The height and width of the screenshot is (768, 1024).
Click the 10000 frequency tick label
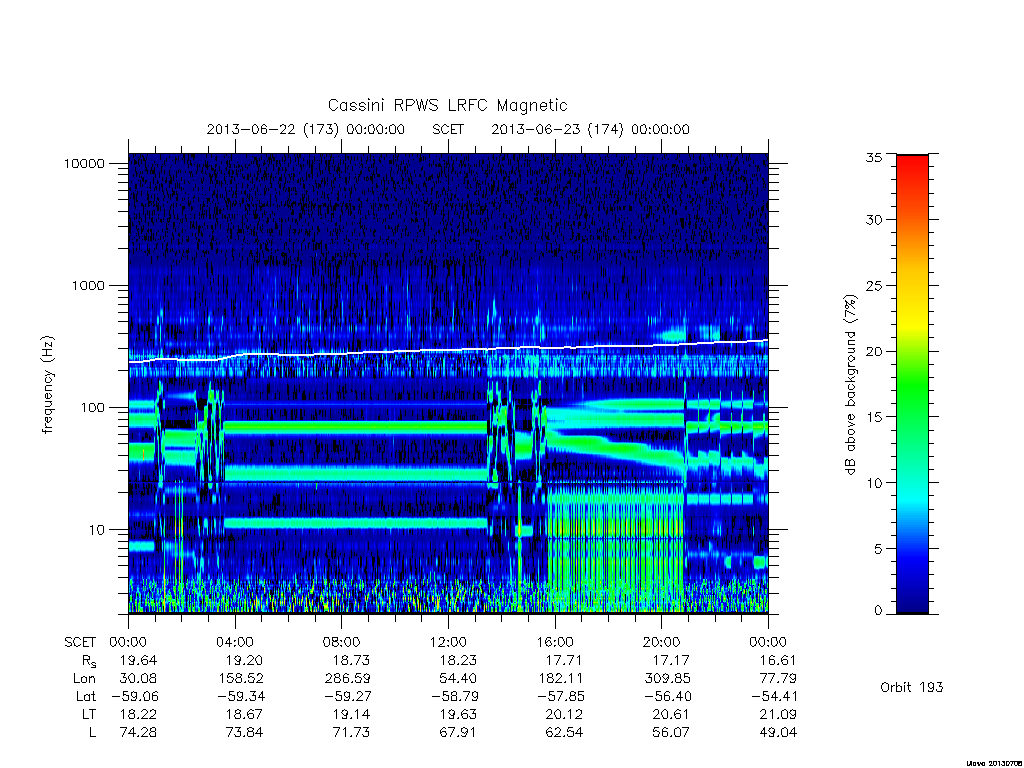84,163
